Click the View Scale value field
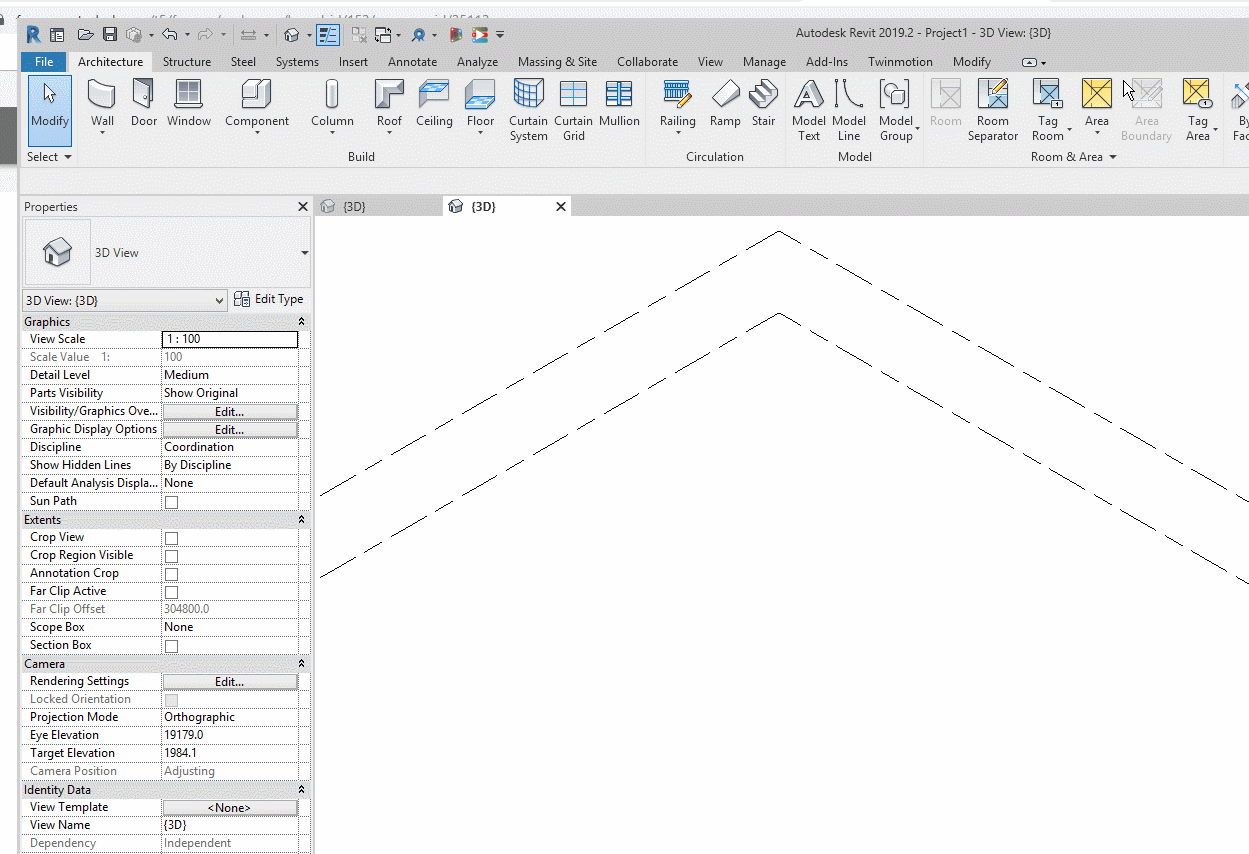This screenshot has width=1249, height=854. (229, 338)
